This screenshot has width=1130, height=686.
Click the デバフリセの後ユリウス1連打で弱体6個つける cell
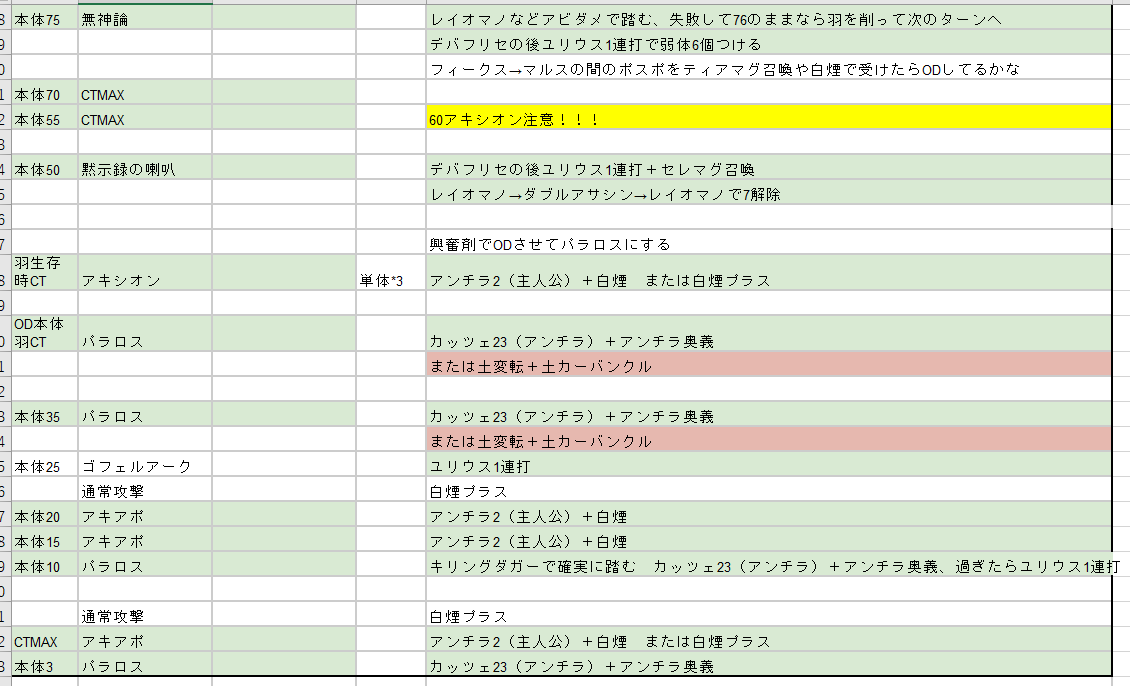tap(768, 43)
